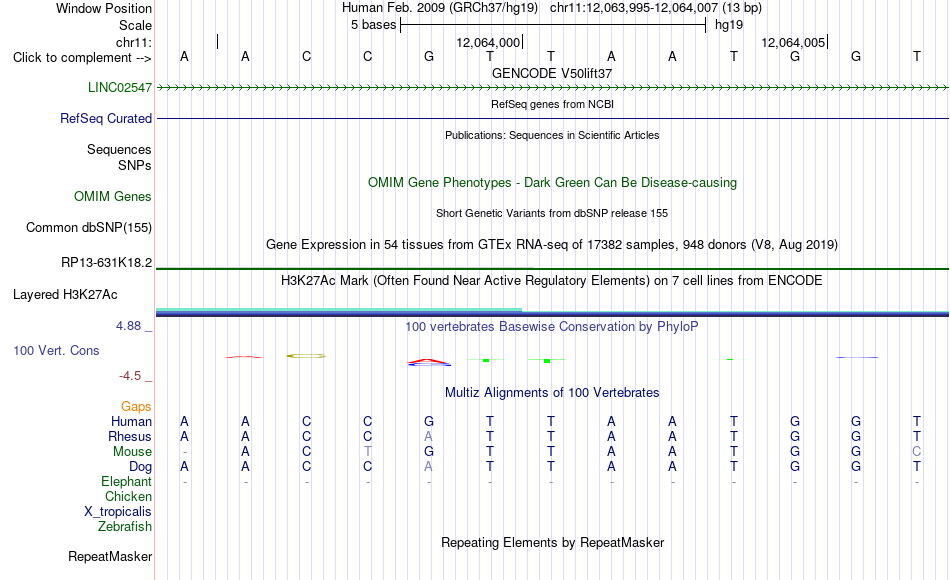Screen dimensions: 950x580
Task: Select the Elephant alignment row label
Action: click(x=127, y=481)
